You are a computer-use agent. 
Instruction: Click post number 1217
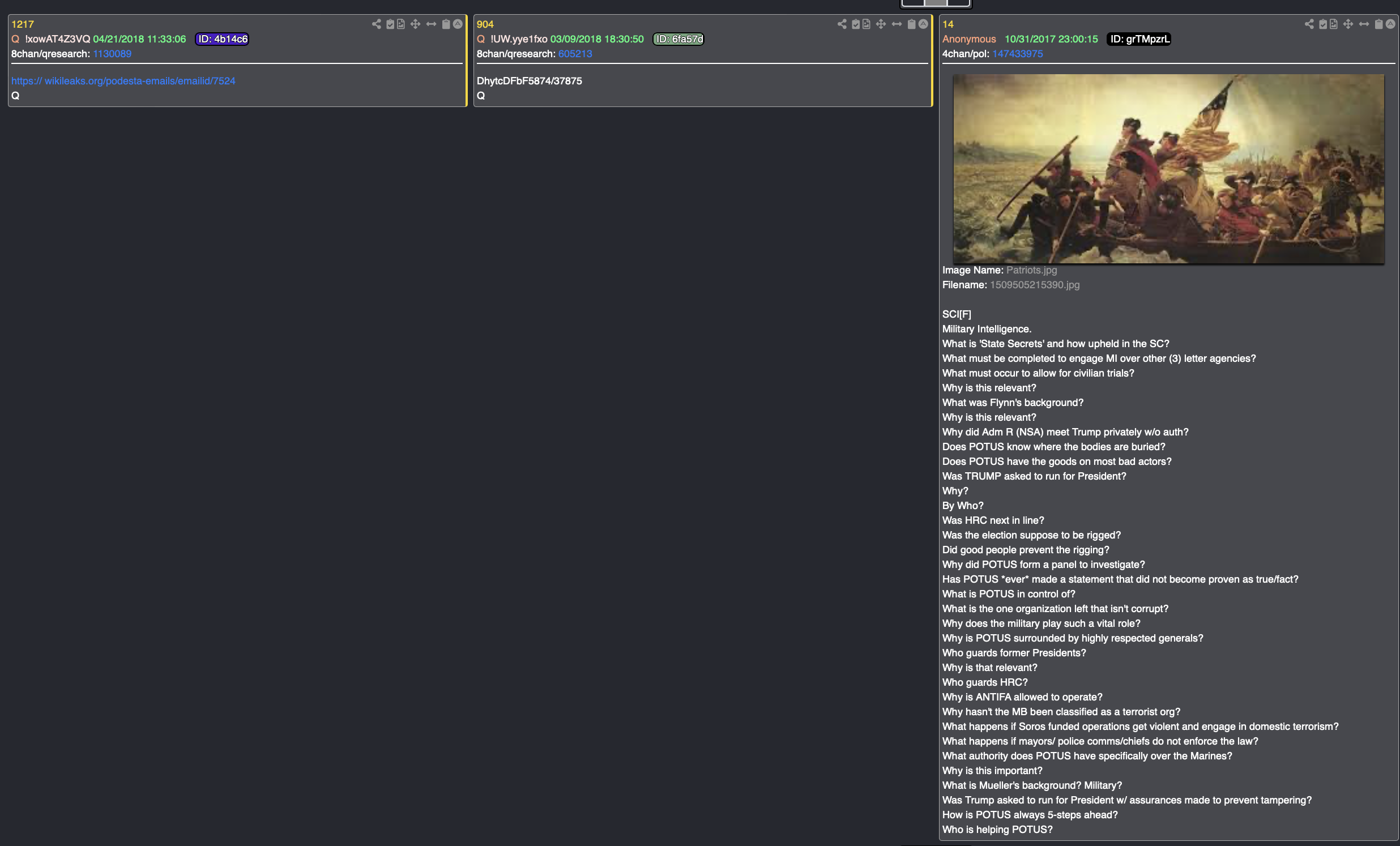point(23,24)
